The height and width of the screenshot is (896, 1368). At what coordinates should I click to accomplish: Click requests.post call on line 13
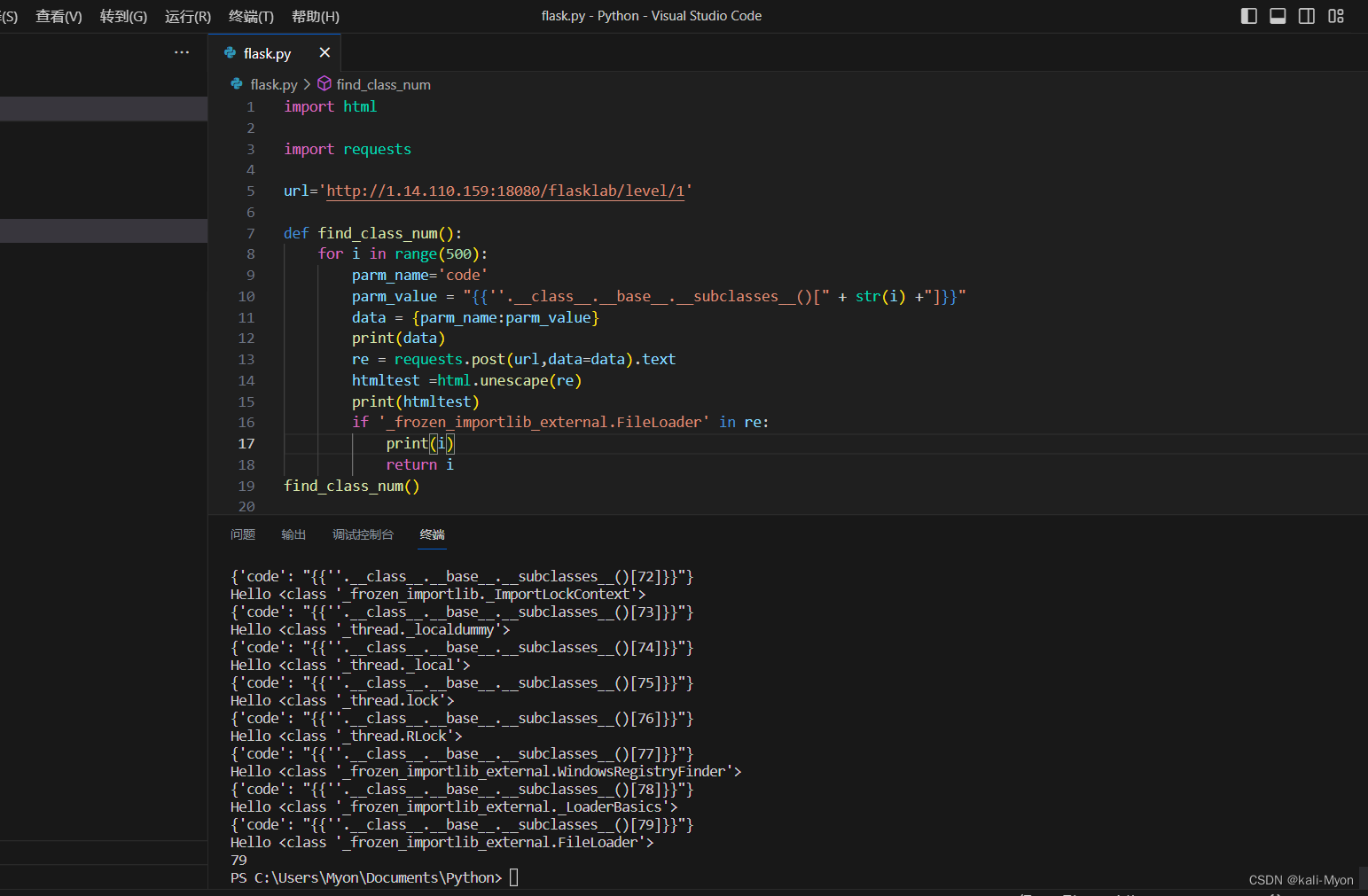(535, 359)
